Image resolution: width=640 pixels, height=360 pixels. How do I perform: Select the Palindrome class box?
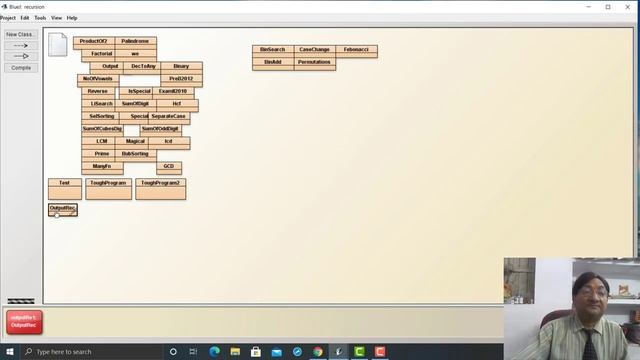[136, 43]
